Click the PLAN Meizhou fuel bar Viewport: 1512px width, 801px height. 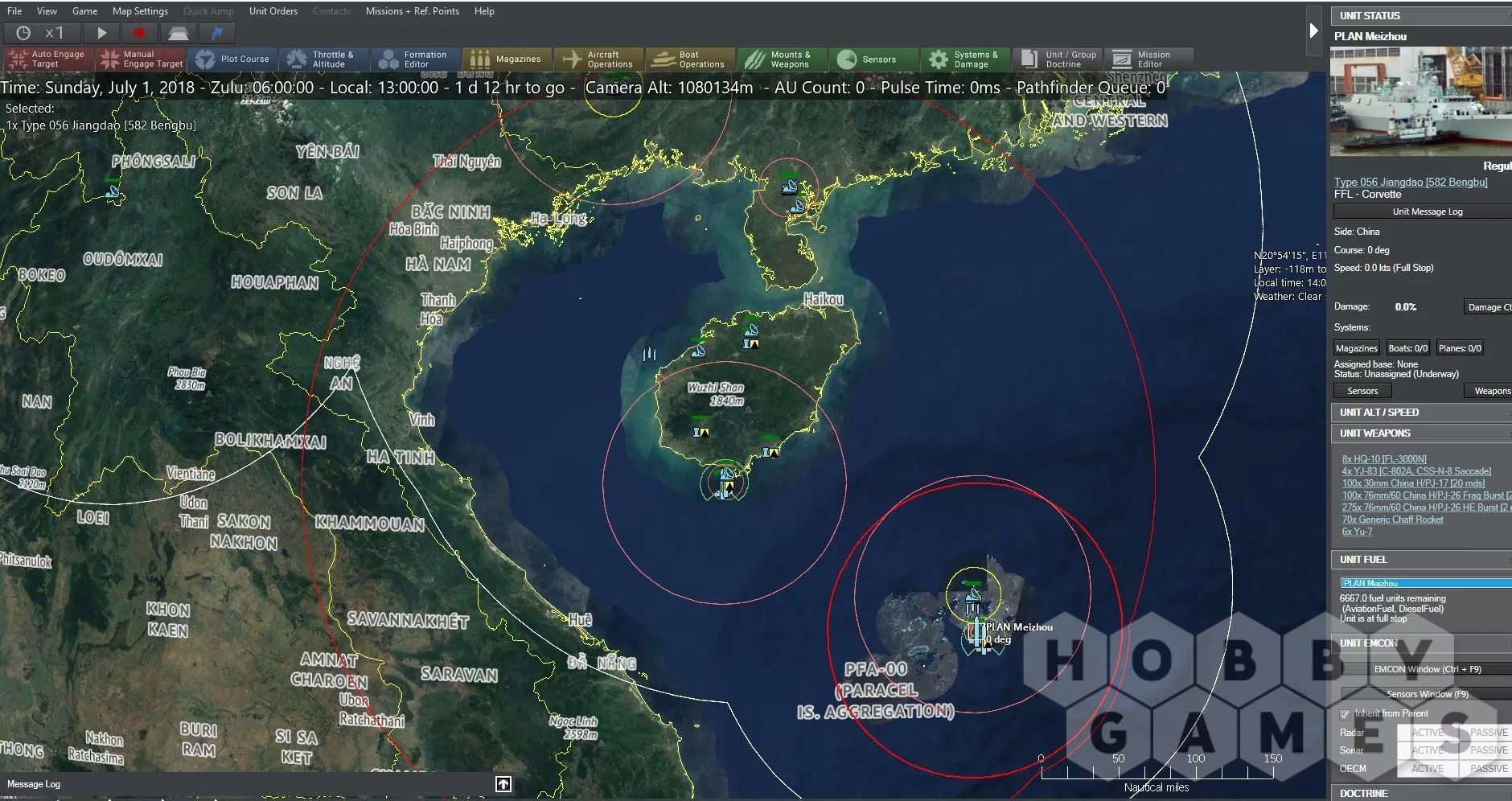(x=1426, y=583)
